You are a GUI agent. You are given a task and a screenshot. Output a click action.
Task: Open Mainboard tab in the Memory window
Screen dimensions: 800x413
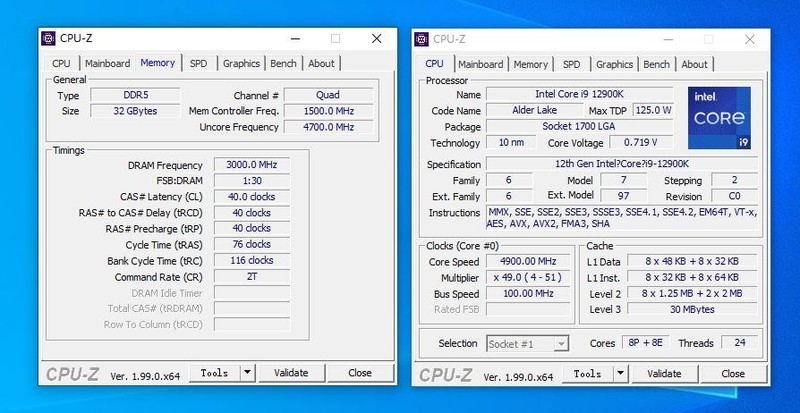(107, 63)
